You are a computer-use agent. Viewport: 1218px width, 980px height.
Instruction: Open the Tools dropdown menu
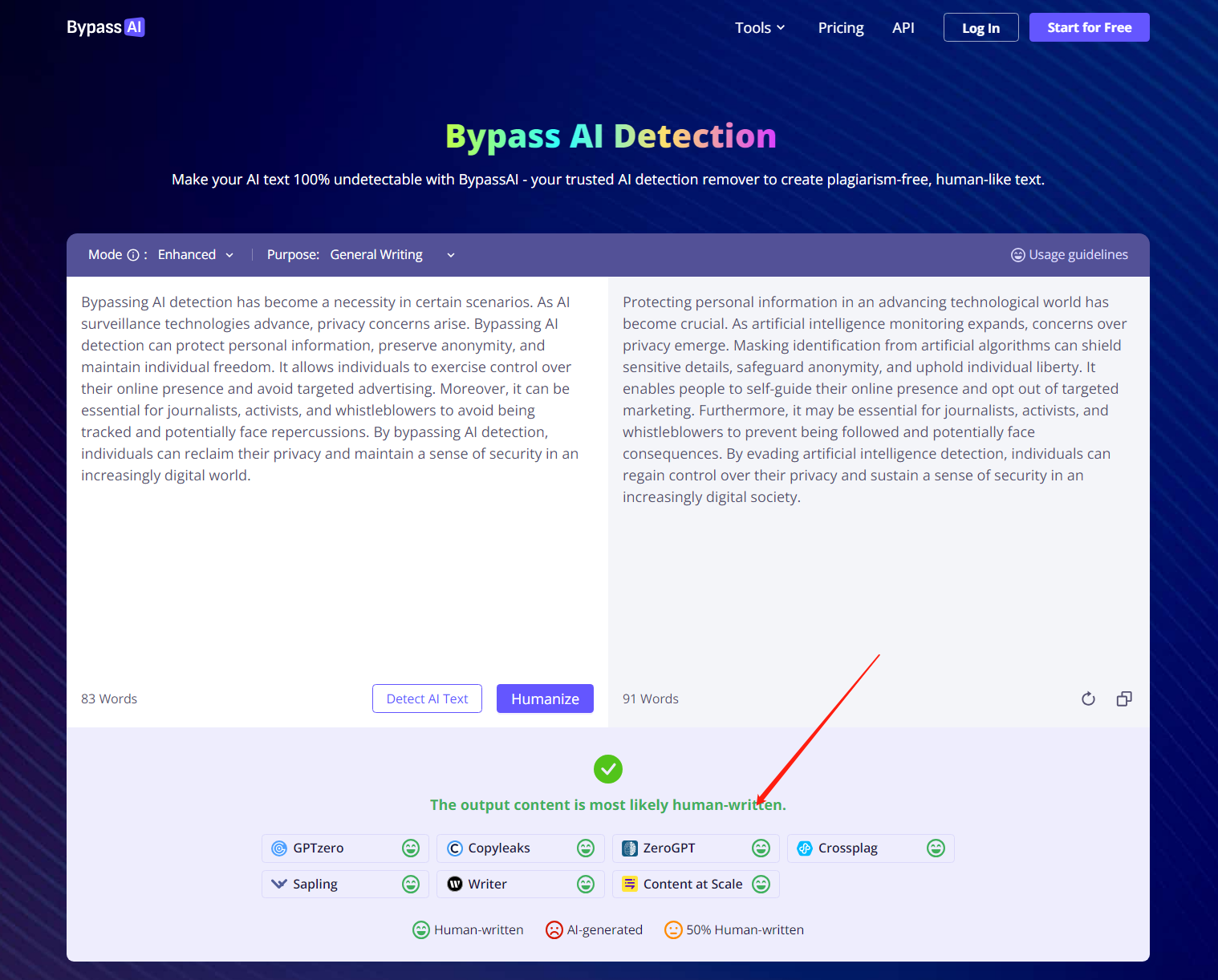[x=760, y=27]
